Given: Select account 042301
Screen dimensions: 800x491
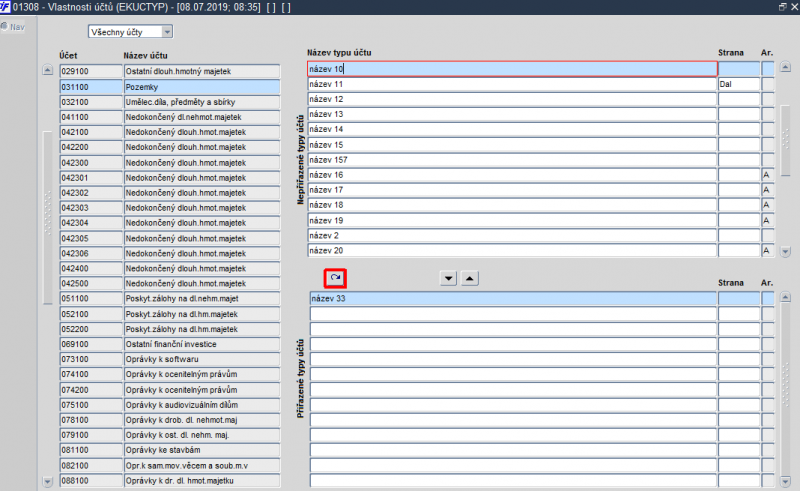Looking at the screenshot, I should tap(91, 178).
